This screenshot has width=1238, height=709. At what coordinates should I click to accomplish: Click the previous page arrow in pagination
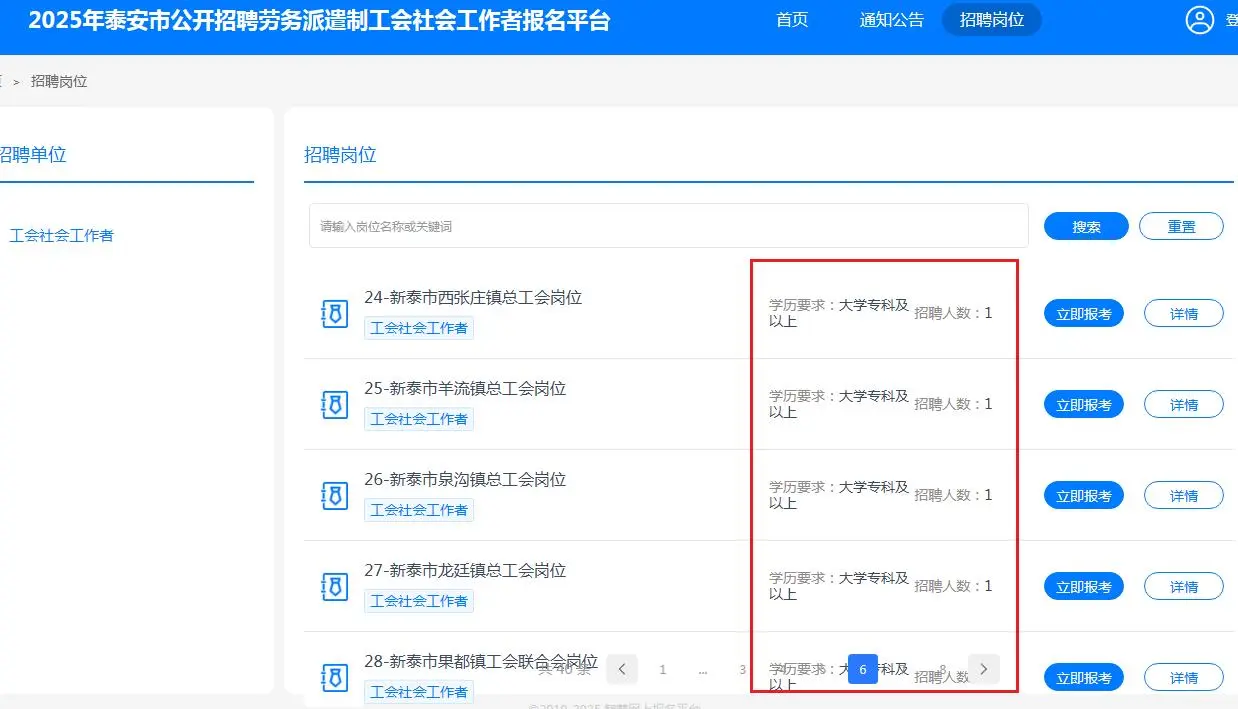[x=622, y=669]
